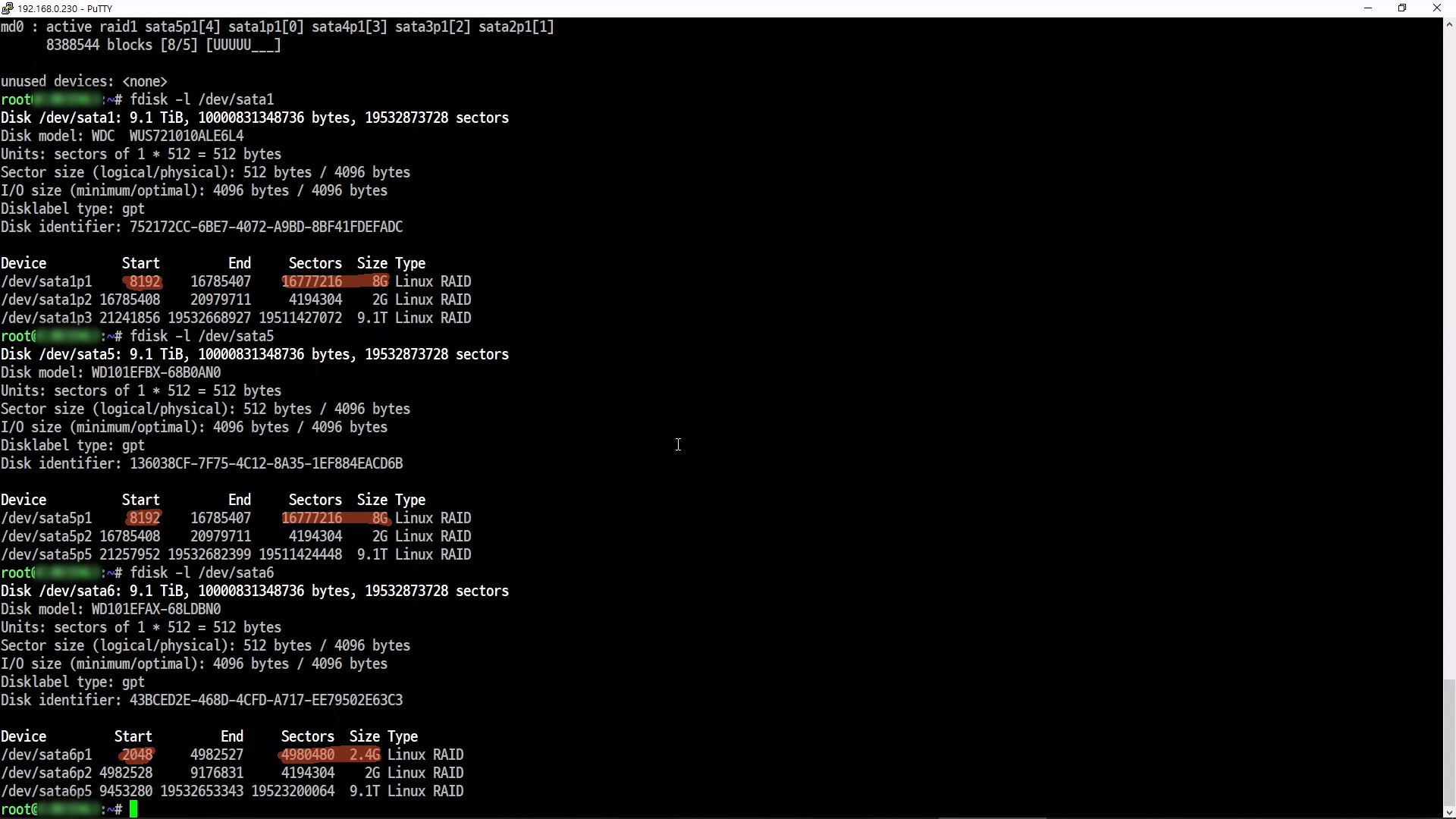Image resolution: width=1456 pixels, height=819 pixels.
Task: Click the fdisk -l /dev/sata1 command text
Action: (202, 99)
